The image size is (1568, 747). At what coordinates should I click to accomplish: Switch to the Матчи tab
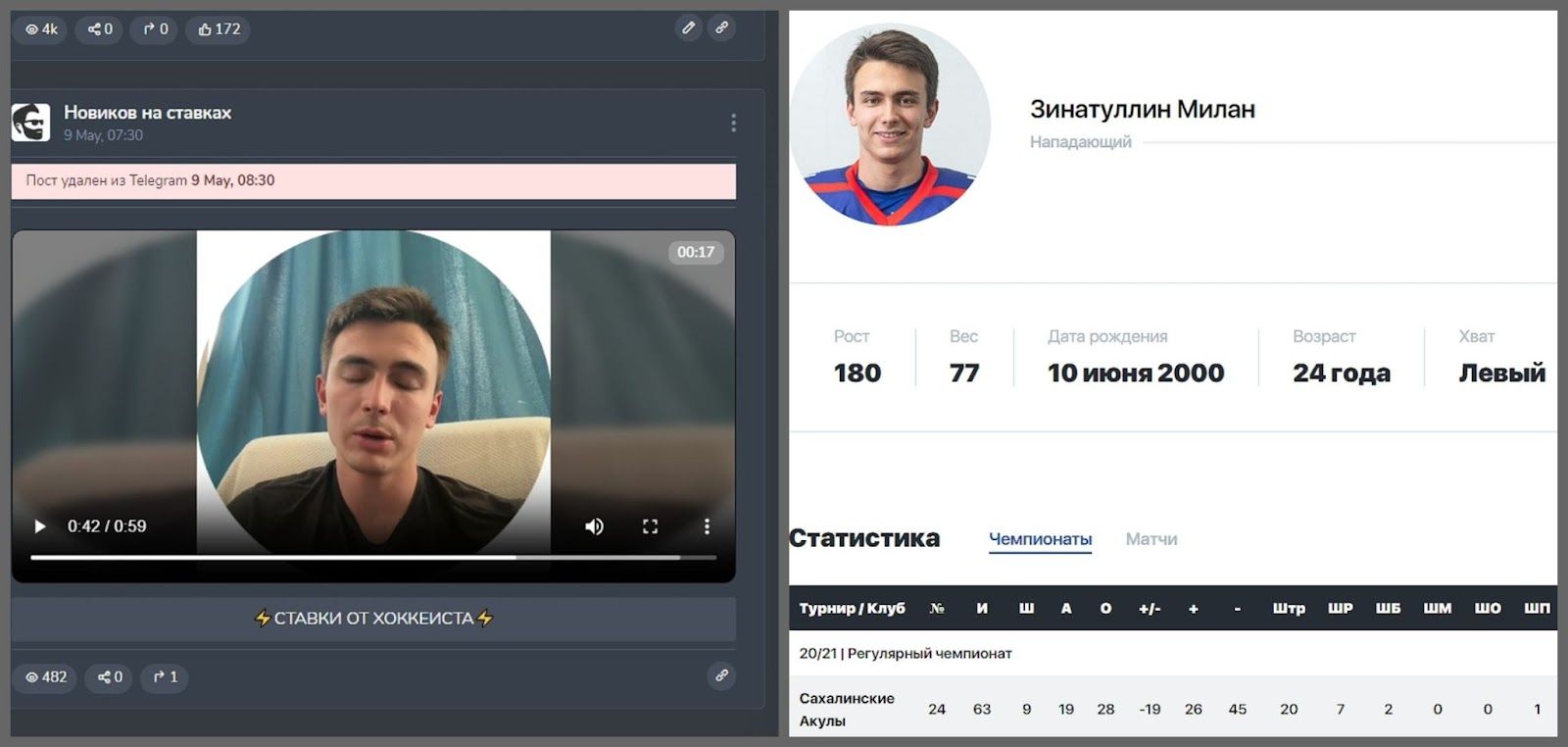click(1151, 539)
